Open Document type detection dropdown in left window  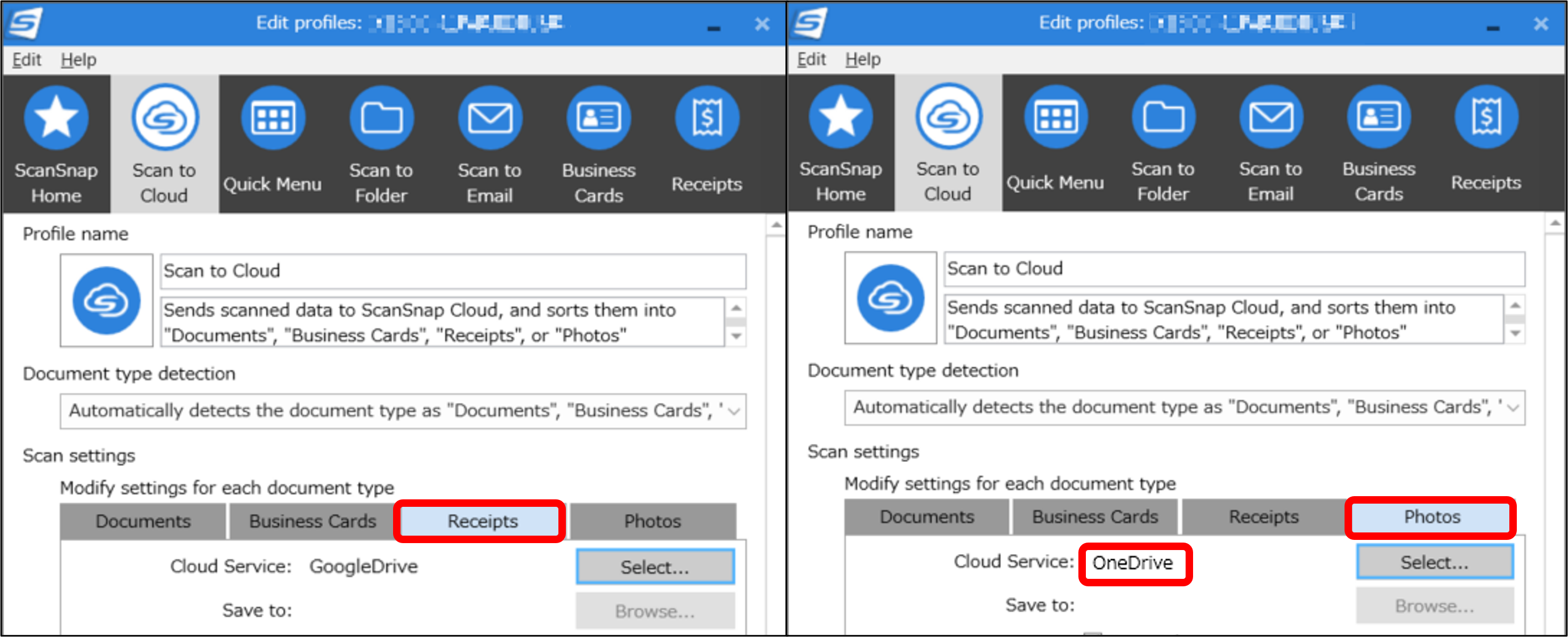[403, 411]
